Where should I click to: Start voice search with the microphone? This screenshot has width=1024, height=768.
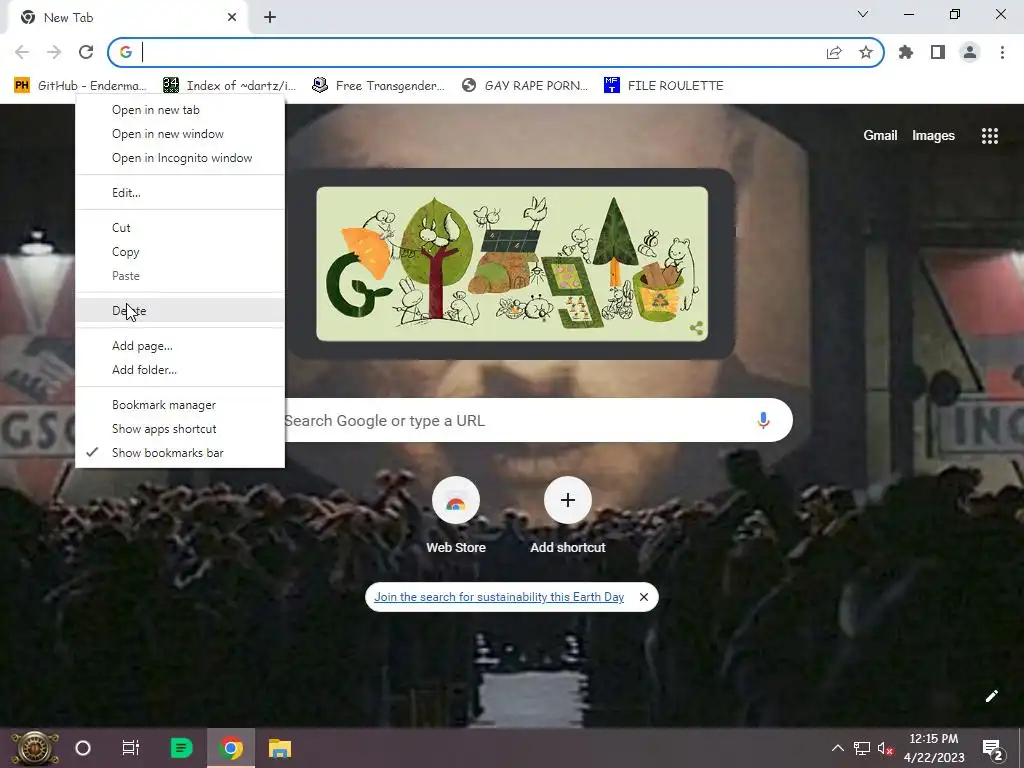coord(763,421)
